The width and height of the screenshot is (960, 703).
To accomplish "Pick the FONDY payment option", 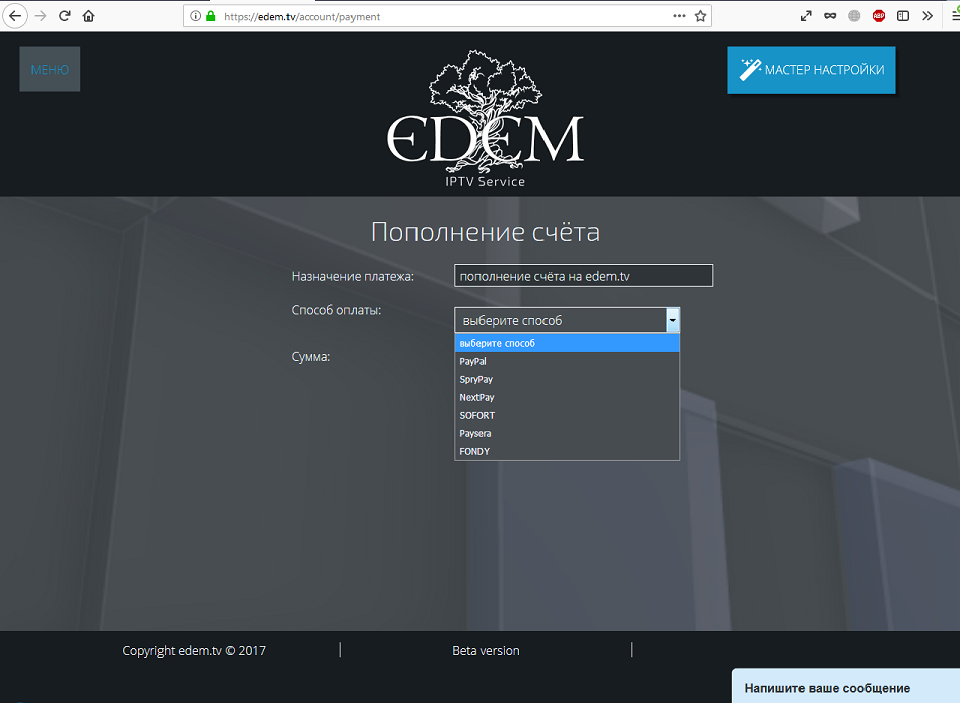I will click(x=474, y=451).
